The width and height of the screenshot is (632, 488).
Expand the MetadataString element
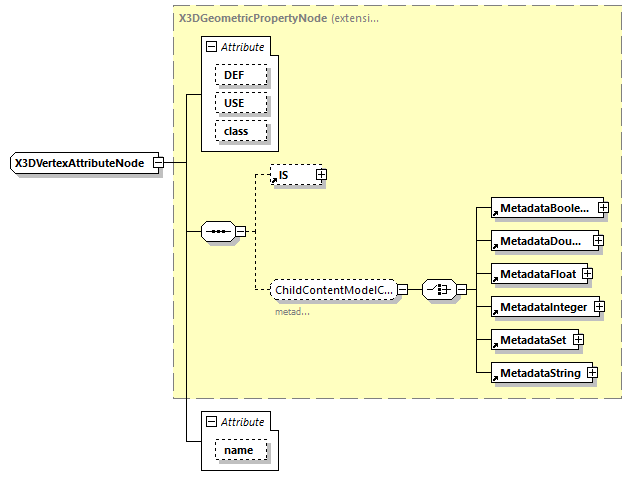point(592,373)
